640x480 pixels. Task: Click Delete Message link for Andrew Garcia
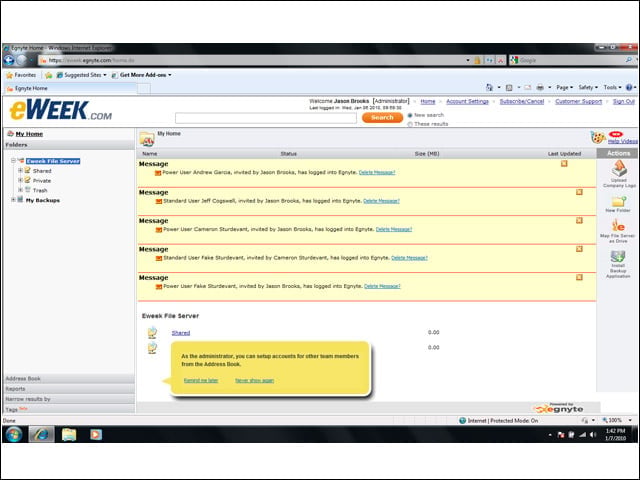click(x=377, y=172)
